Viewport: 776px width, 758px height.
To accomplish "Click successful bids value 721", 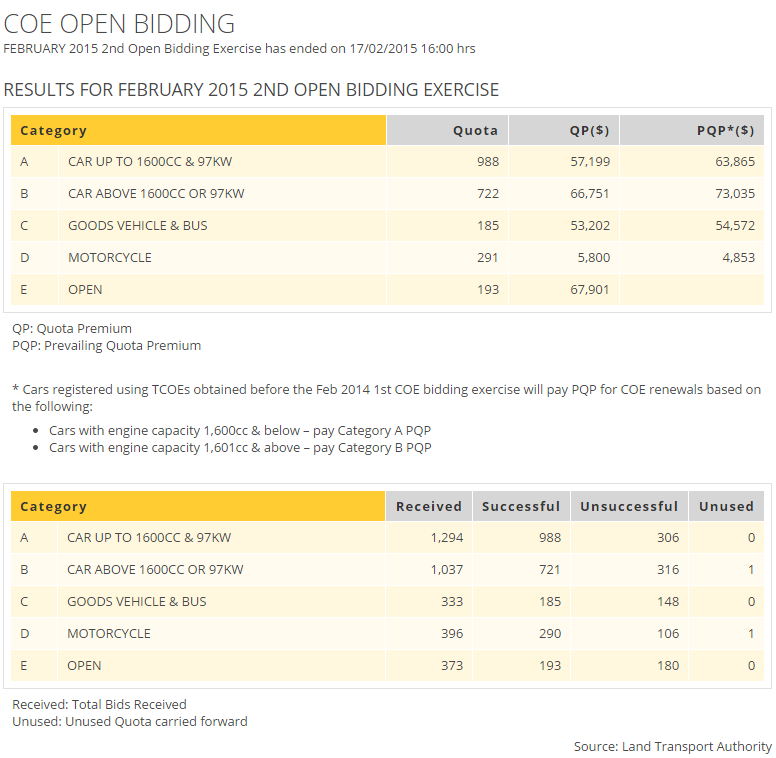I will point(549,569).
